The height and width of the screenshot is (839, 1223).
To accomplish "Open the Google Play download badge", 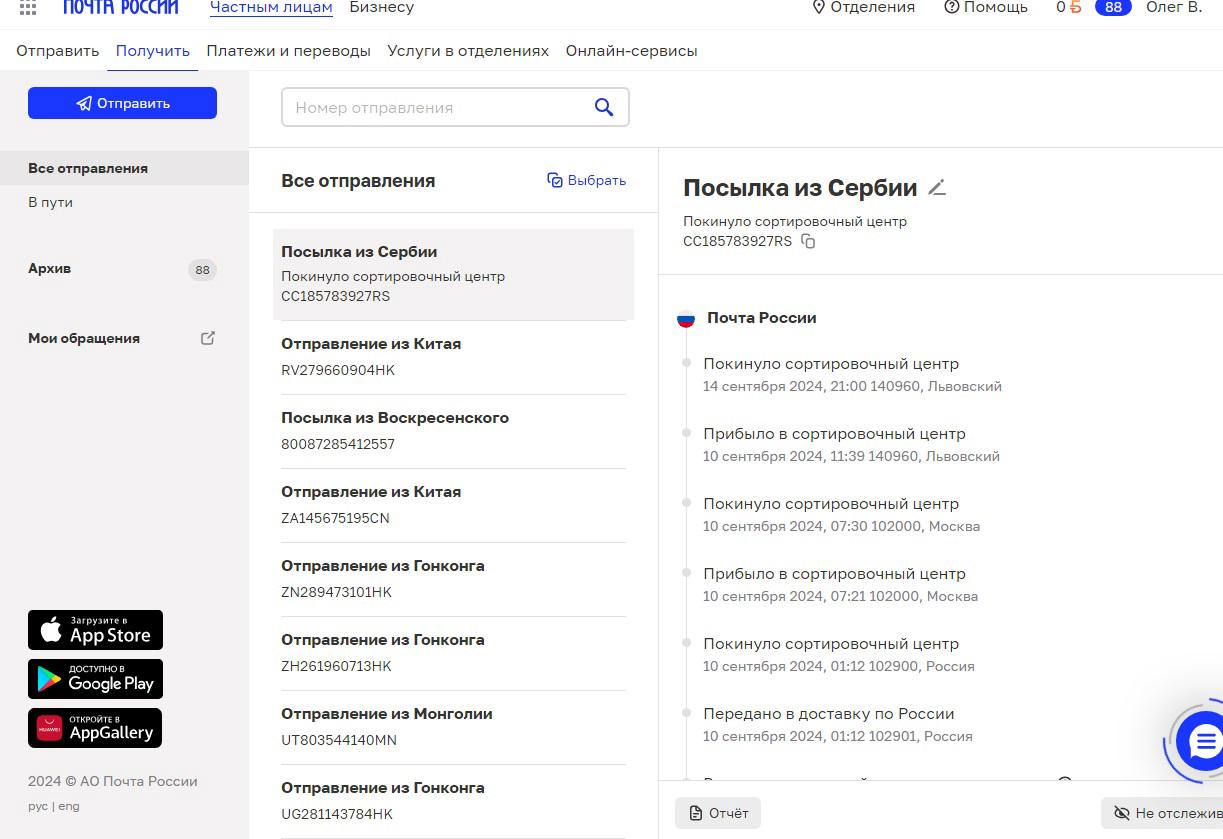I will [95, 679].
